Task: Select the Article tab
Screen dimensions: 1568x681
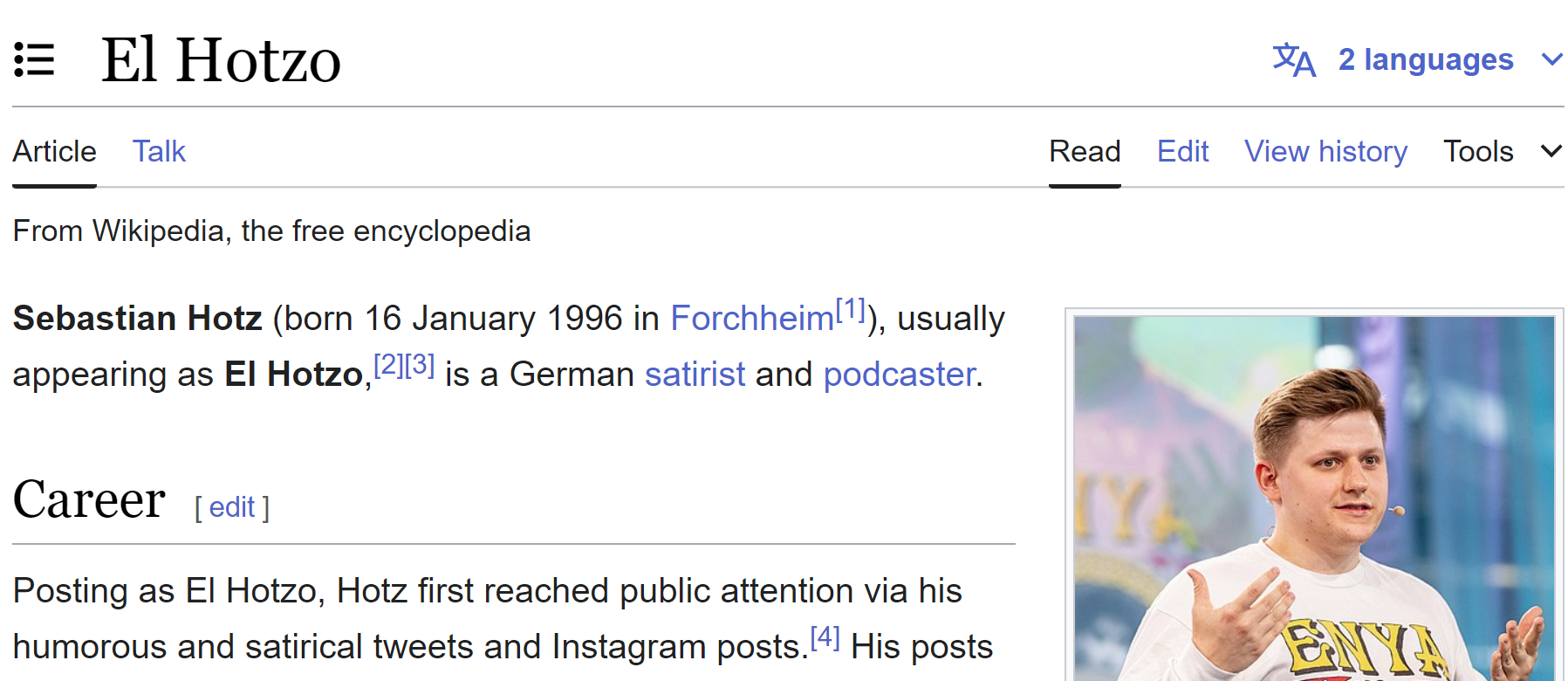Action: [x=54, y=151]
